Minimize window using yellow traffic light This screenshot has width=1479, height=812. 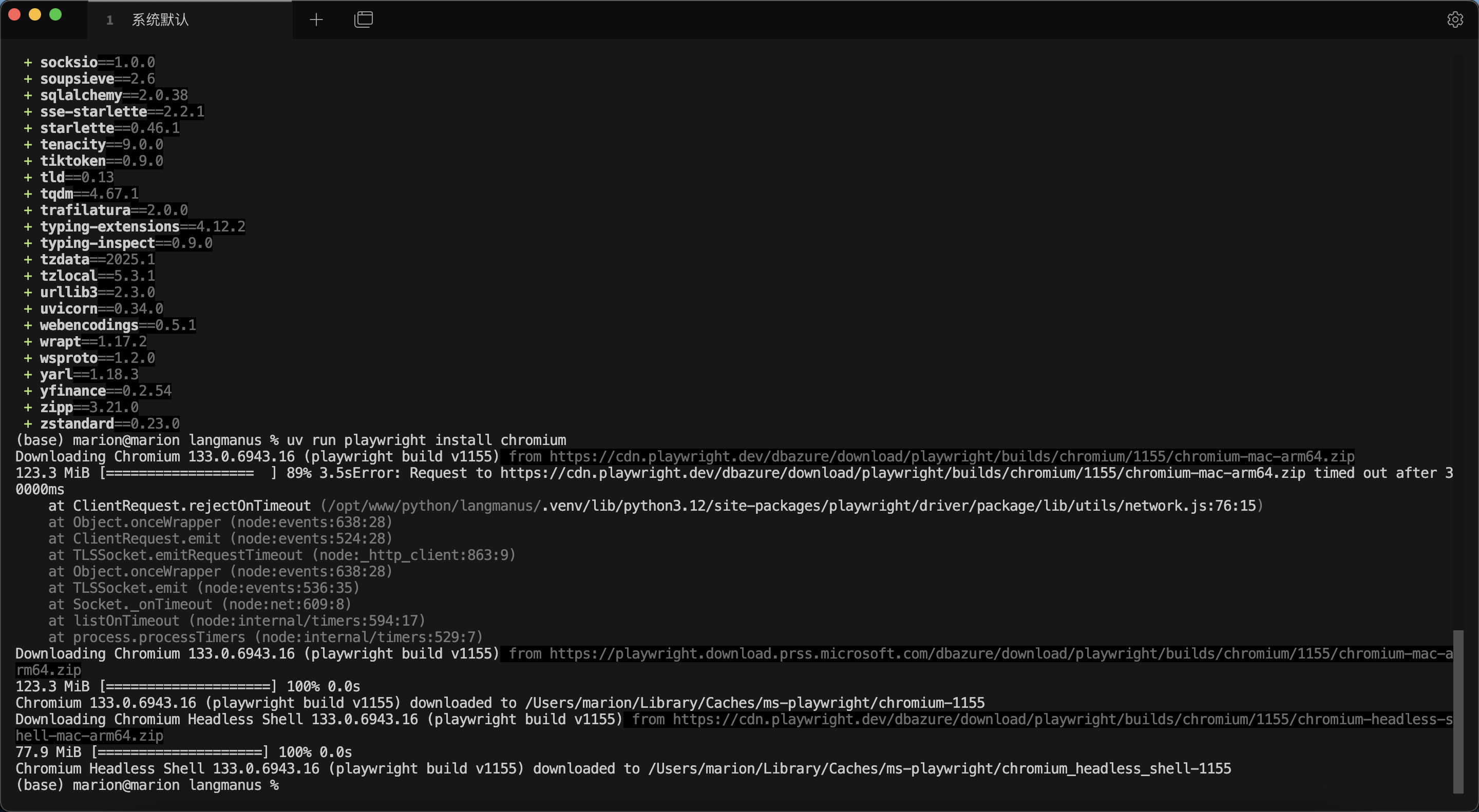pyautogui.click(x=35, y=15)
